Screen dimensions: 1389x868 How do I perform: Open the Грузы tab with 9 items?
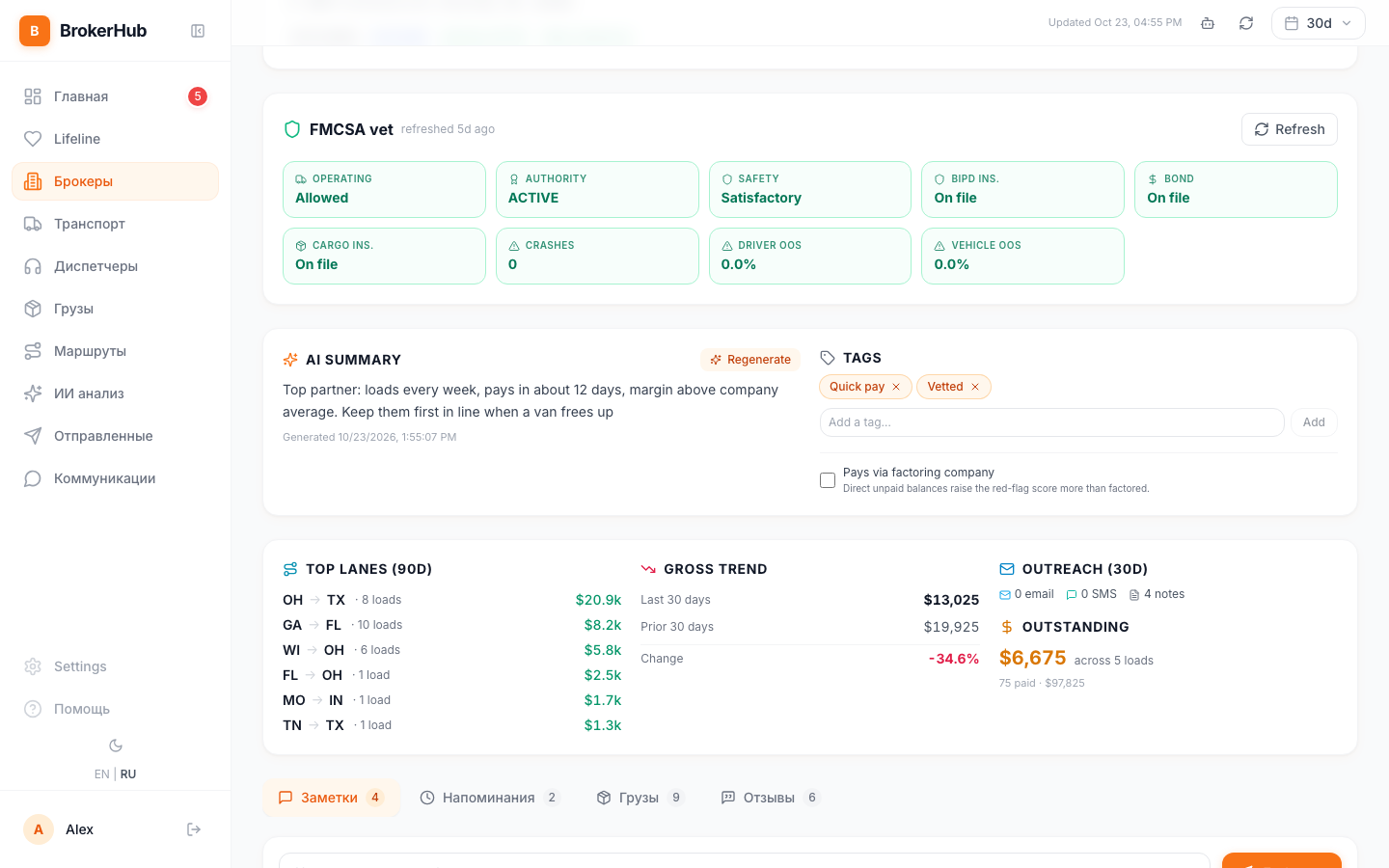tap(640, 798)
